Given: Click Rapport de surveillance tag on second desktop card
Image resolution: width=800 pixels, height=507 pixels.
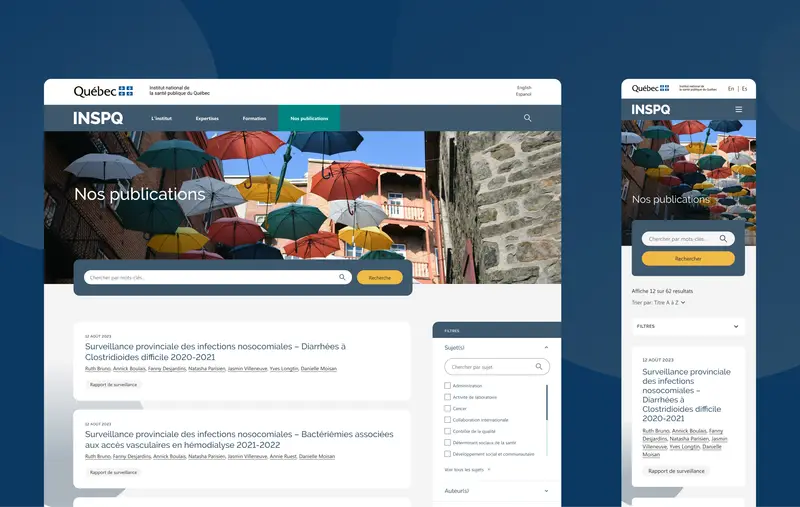Looking at the screenshot, I should 113,472.
